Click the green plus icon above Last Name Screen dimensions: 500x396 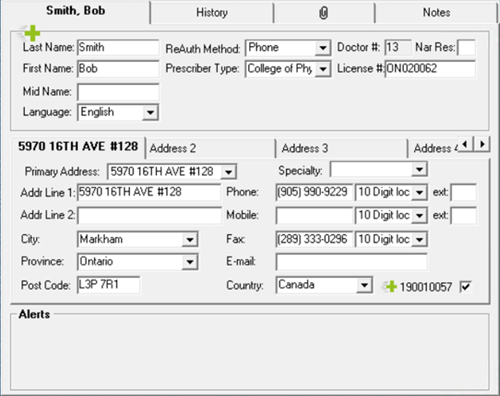pos(32,33)
